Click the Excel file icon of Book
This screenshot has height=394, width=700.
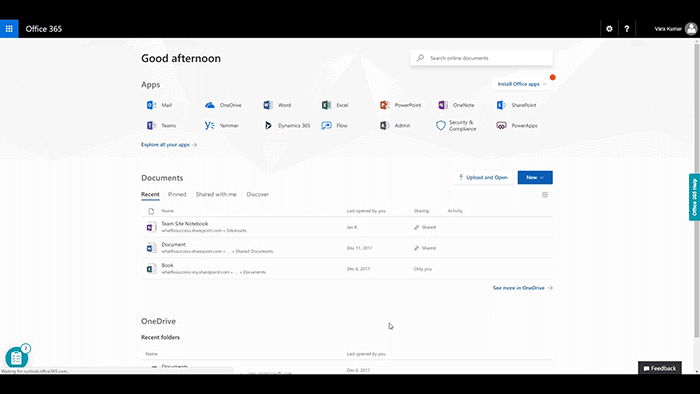point(151,269)
